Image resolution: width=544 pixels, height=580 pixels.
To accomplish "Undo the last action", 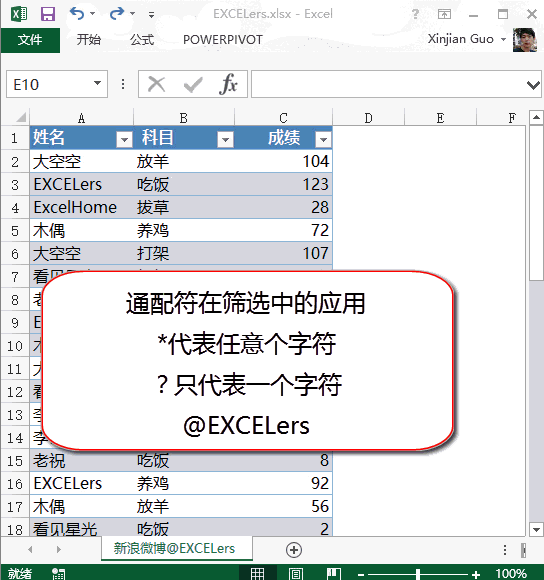I will (x=77, y=14).
